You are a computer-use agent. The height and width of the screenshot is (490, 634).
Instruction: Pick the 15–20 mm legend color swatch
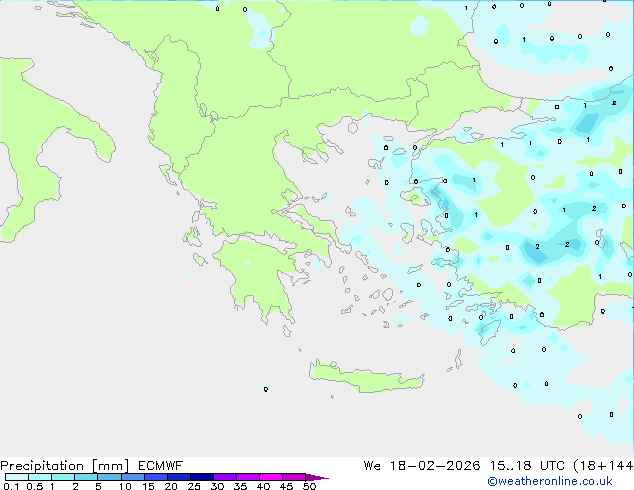tap(156, 477)
